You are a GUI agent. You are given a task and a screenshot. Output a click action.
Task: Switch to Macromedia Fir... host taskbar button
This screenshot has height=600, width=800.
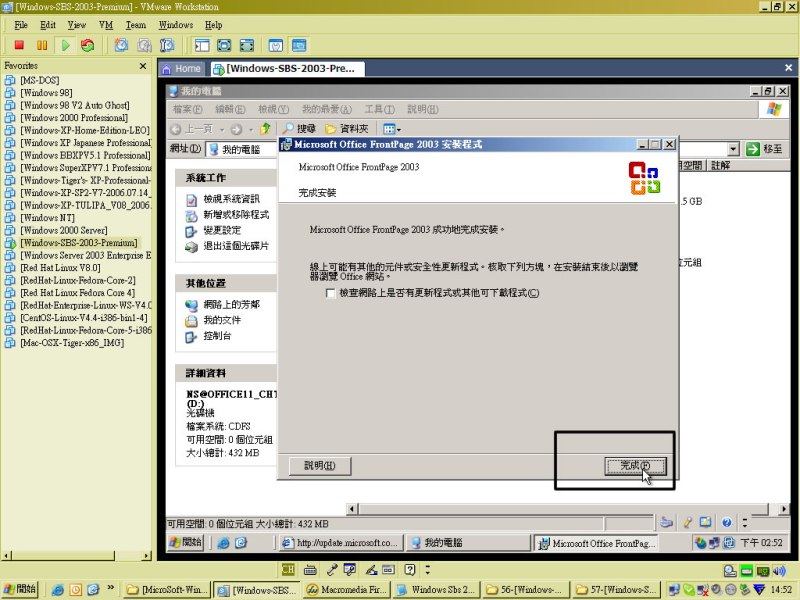pos(346,590)
